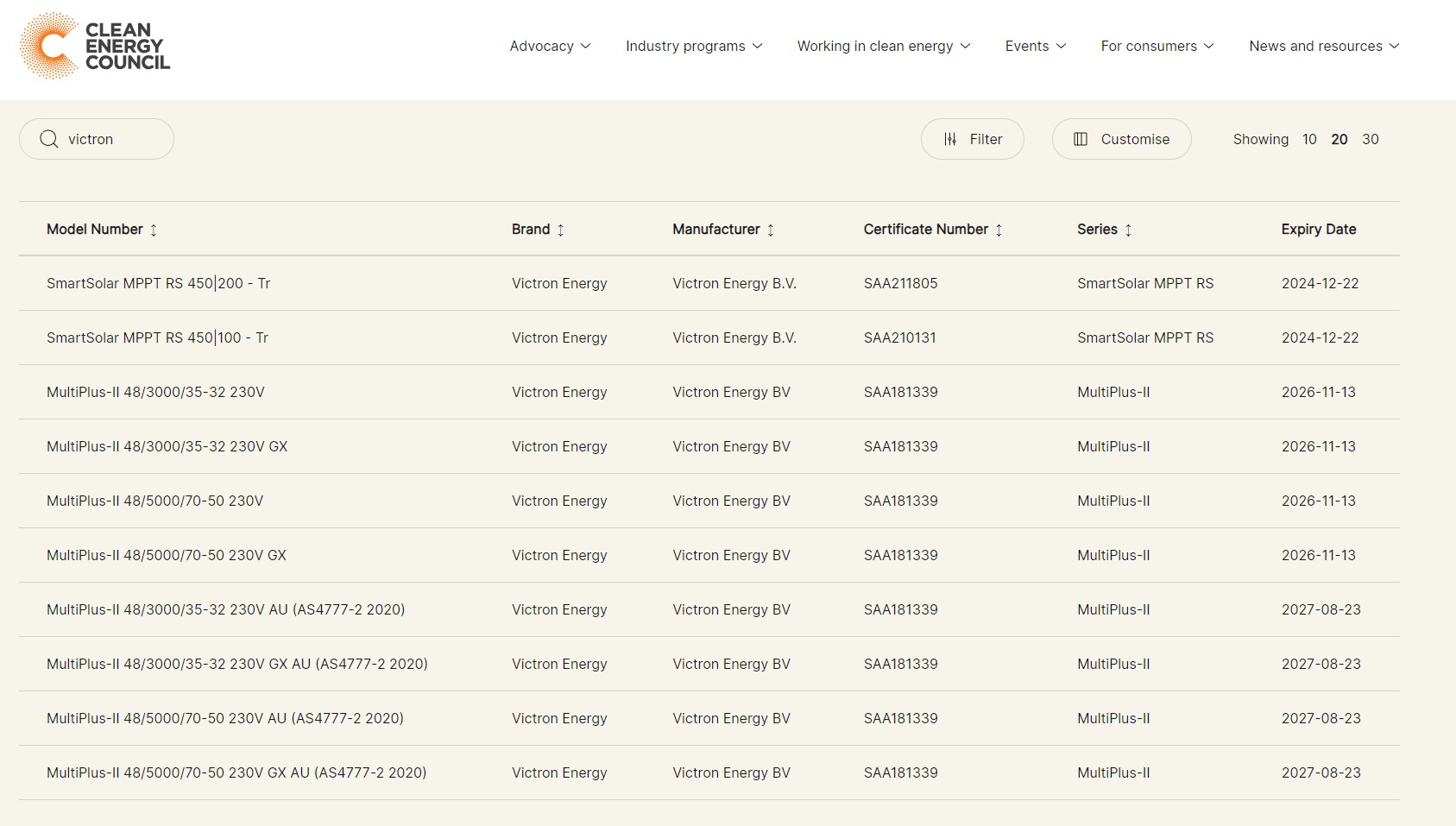Screen dimensions: 1456x826
Task: Expand the Advocacy menu chevron
Action: click(x=586, y=46)
